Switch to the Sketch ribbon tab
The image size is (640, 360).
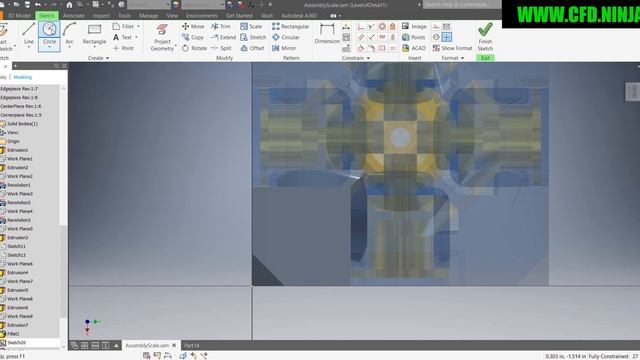(x=47, y=16)
